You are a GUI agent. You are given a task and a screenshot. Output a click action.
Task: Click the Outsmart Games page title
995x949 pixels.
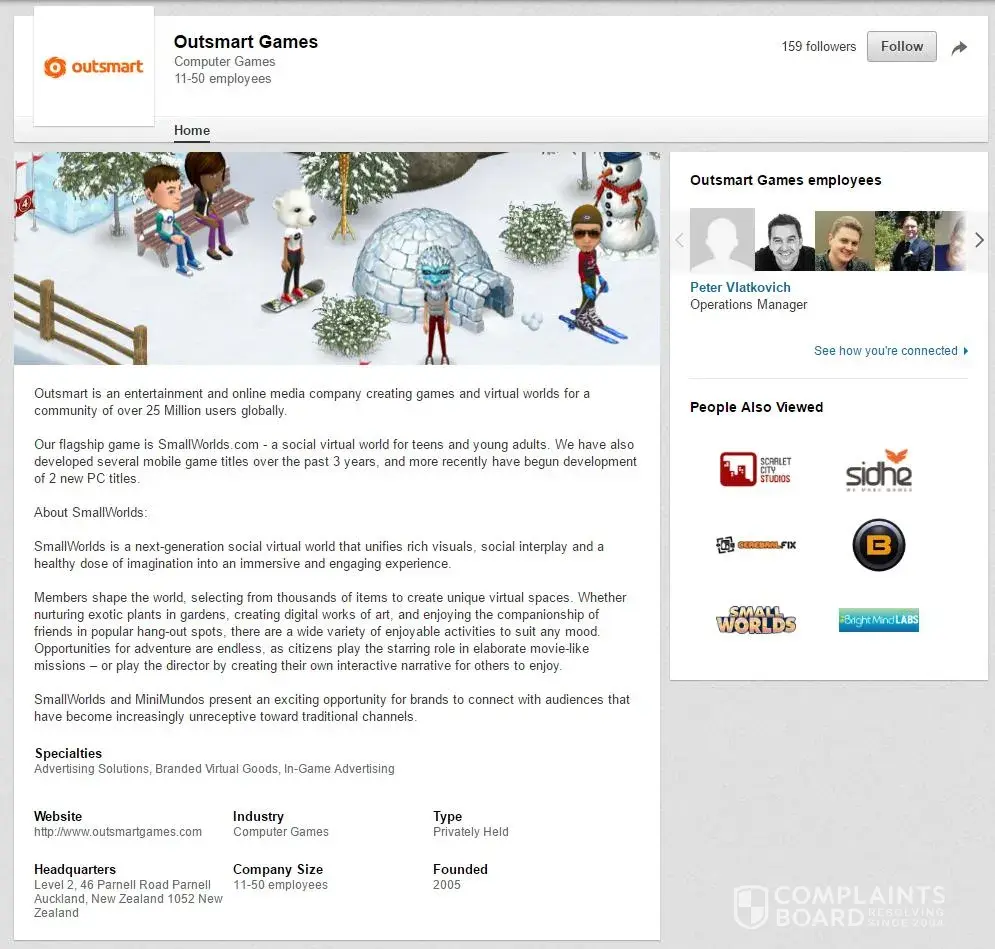246,42
